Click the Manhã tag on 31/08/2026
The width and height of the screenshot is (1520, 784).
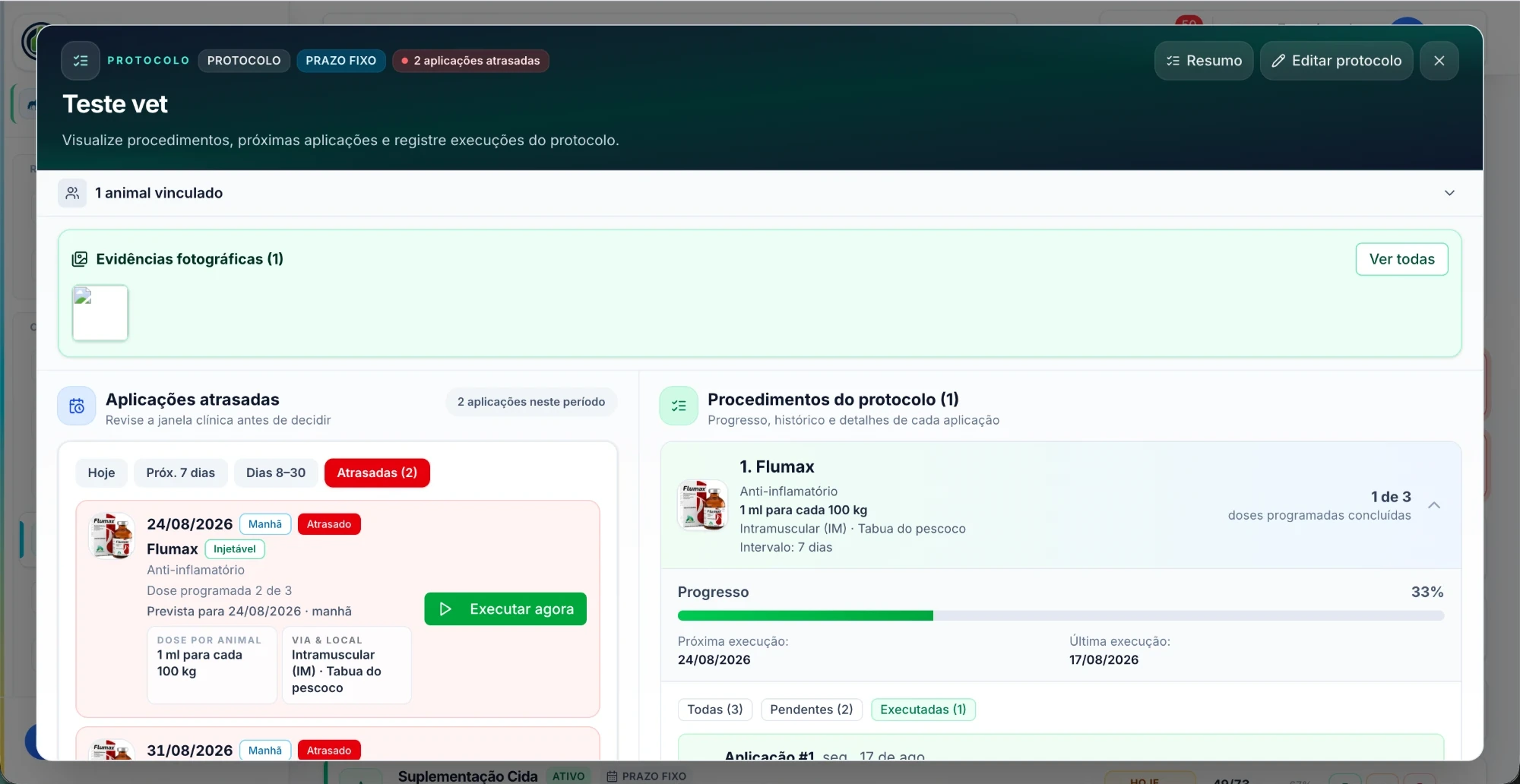click(265, 751)
